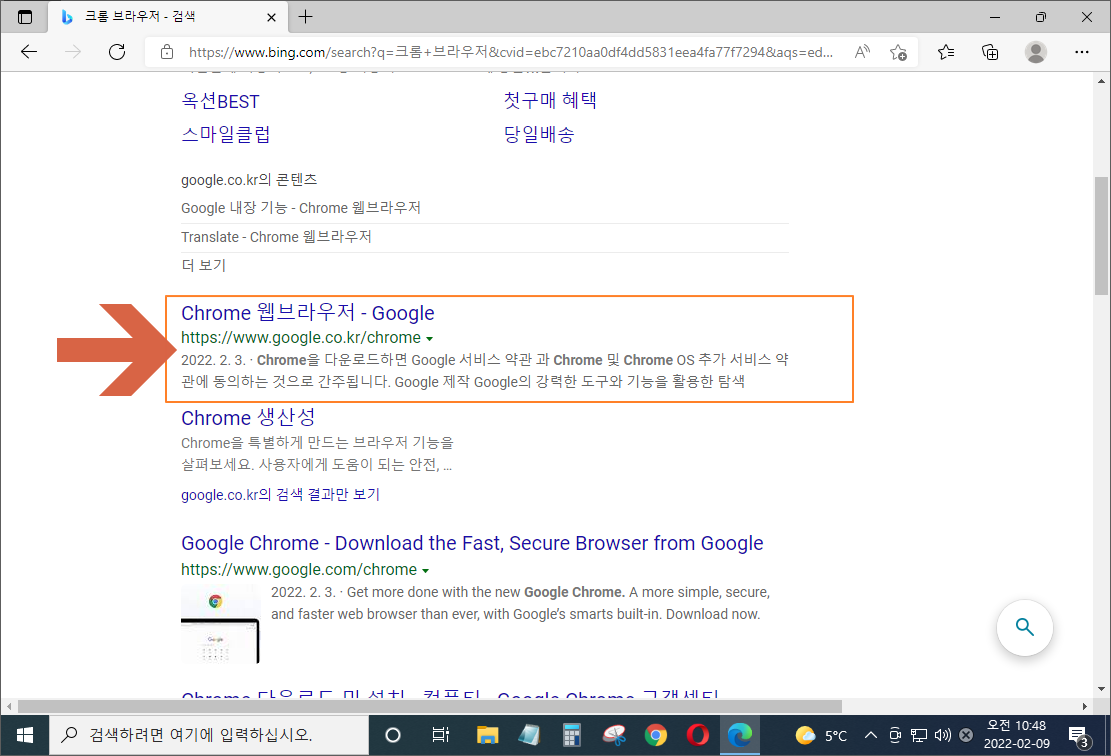1111x756 pixels.
Task: Select the 크롬 브라우저 - 검색 tab
Action: tap(167, 17)
